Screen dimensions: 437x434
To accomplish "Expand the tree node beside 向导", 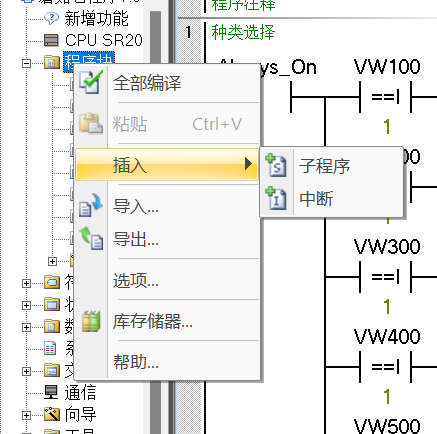I will (26, 415).
